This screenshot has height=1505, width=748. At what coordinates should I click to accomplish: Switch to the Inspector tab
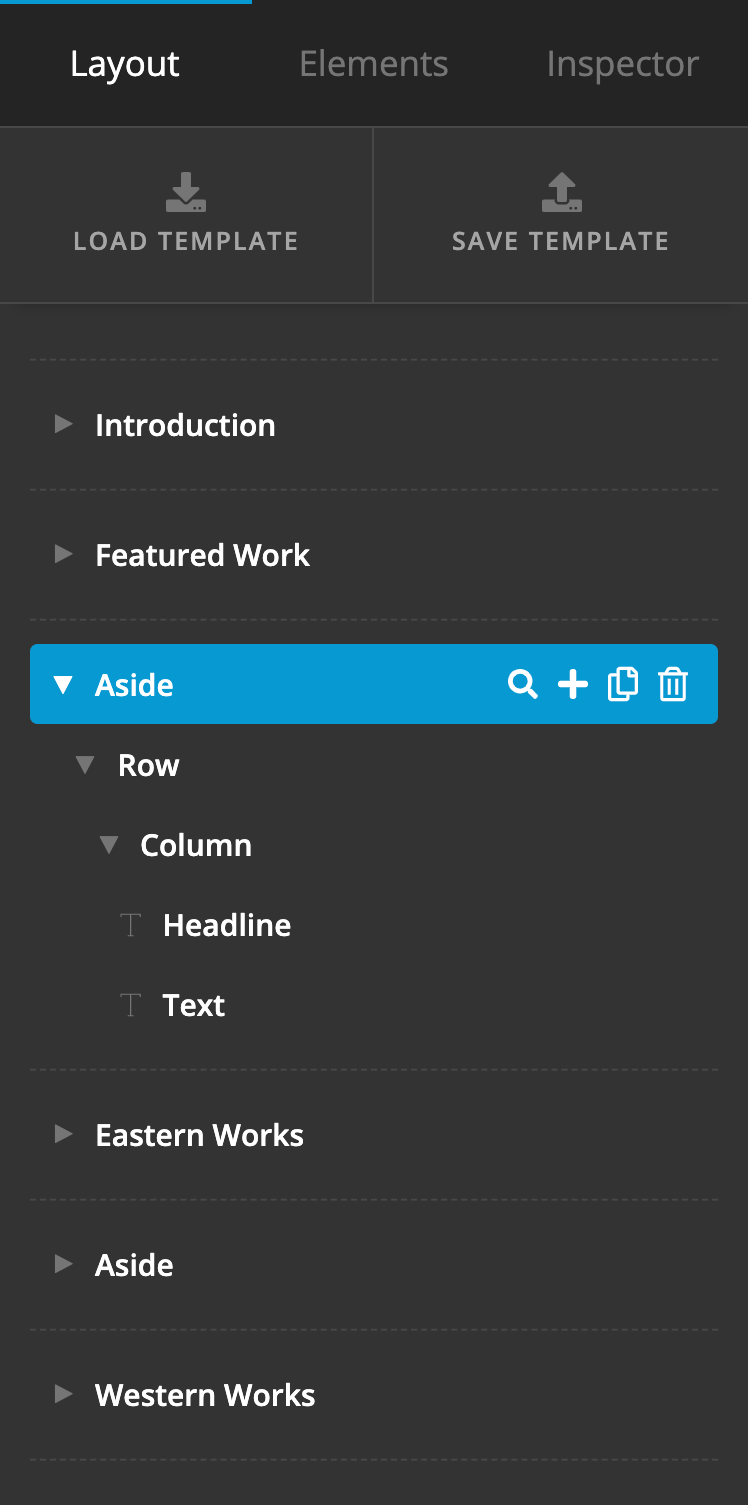point(622,63)
